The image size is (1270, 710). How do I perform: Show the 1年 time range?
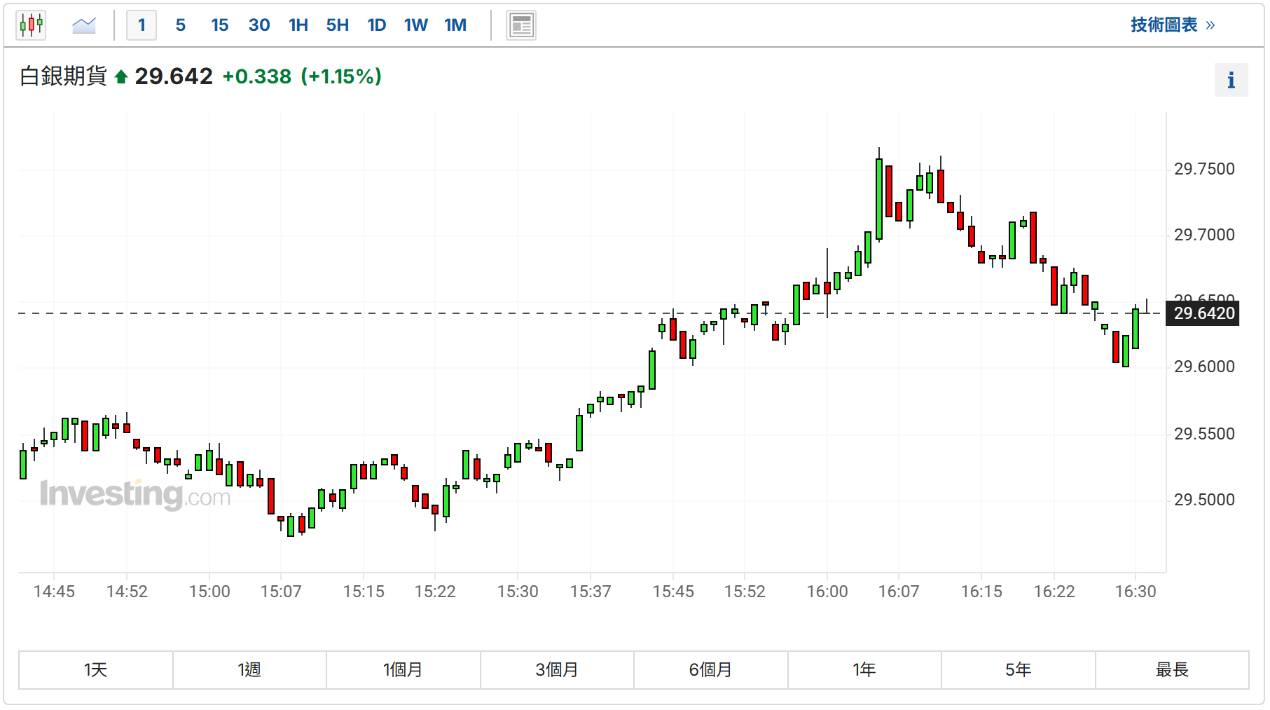coord(865,670)
